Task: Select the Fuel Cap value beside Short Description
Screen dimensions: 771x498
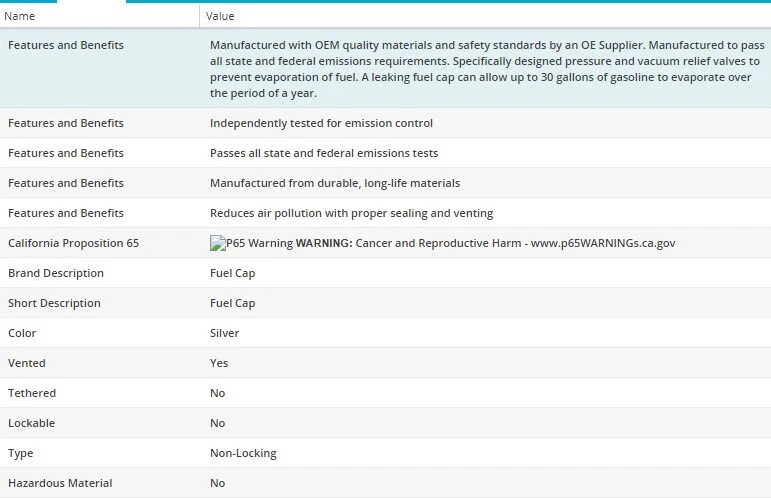Action: click(233, 303)
